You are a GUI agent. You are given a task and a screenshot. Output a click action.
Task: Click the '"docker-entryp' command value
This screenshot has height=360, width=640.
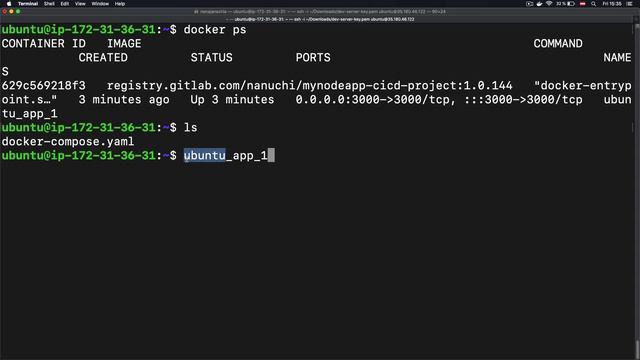click(x=582, y=86)
